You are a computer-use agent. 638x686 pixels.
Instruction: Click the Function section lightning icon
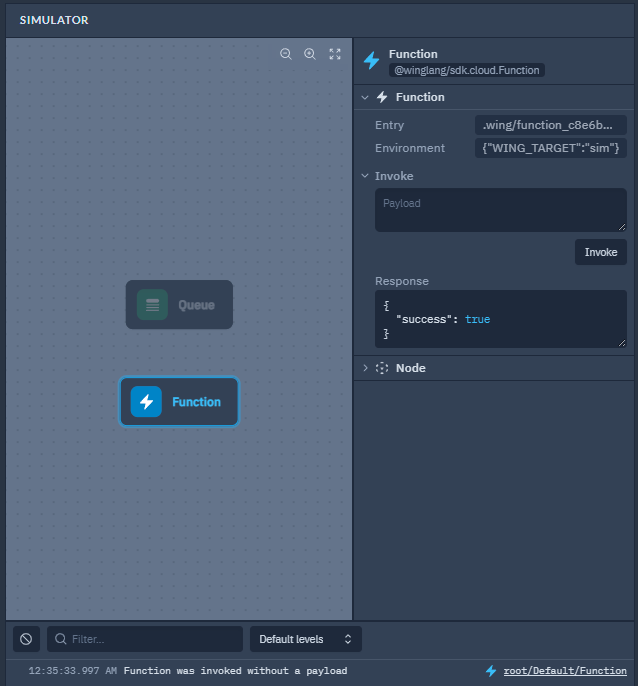tap(382, 97)
